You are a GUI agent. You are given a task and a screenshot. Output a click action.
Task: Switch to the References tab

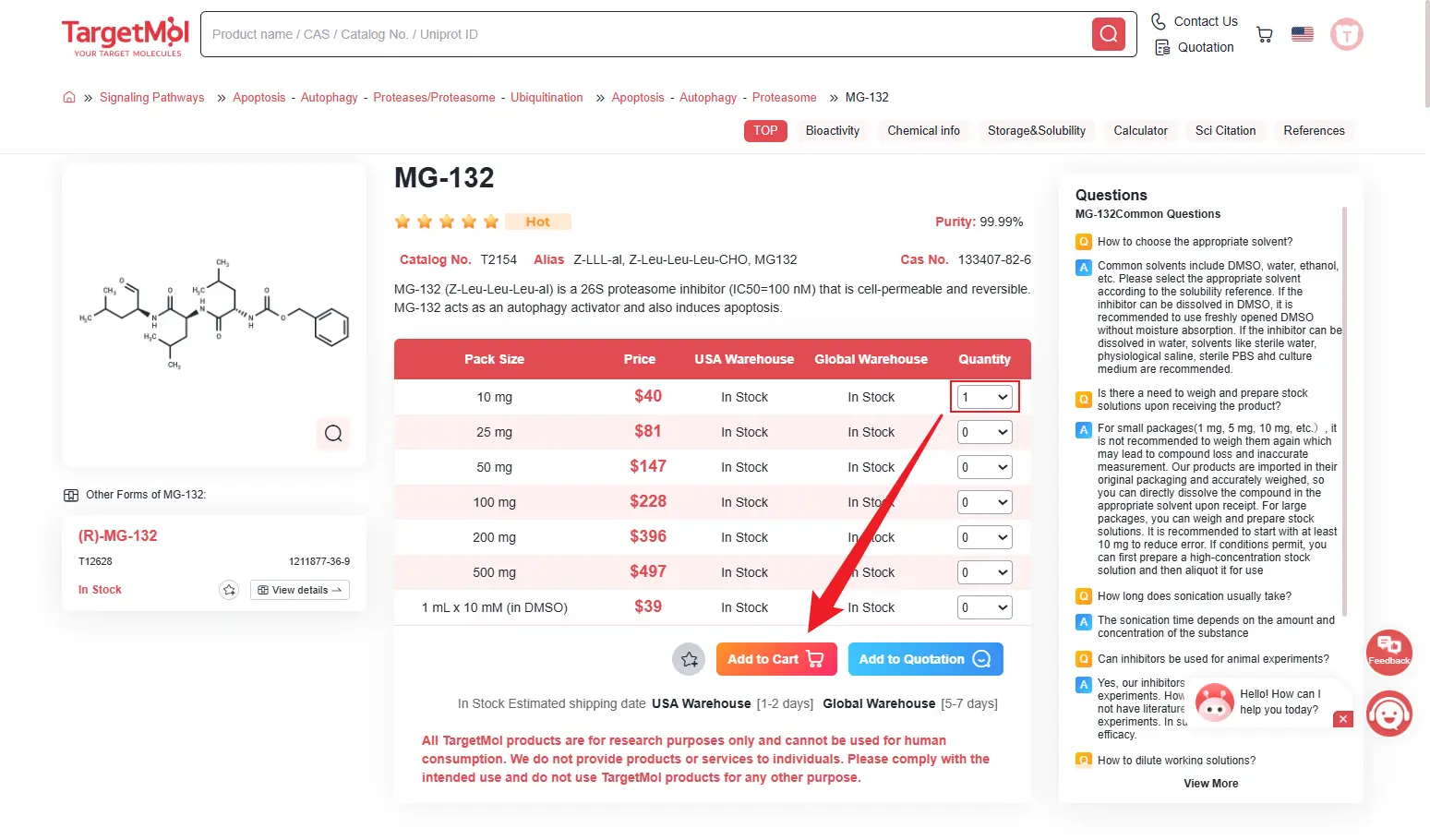(1315, 130)
